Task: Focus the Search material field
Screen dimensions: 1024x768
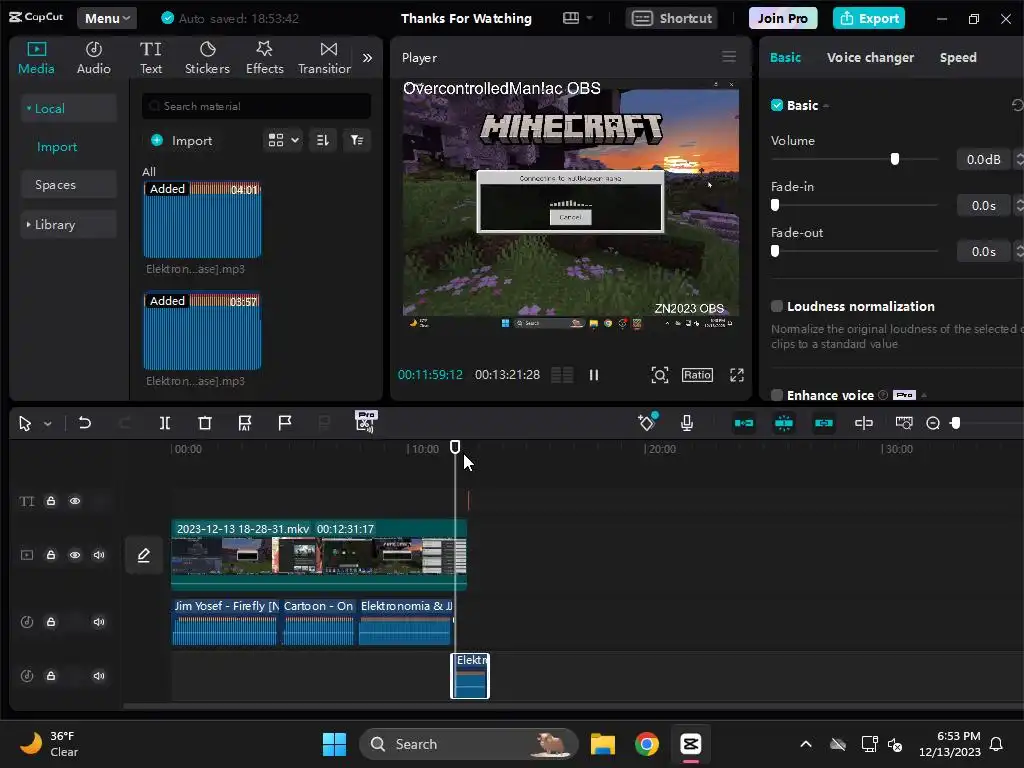Action: point(256,106)
